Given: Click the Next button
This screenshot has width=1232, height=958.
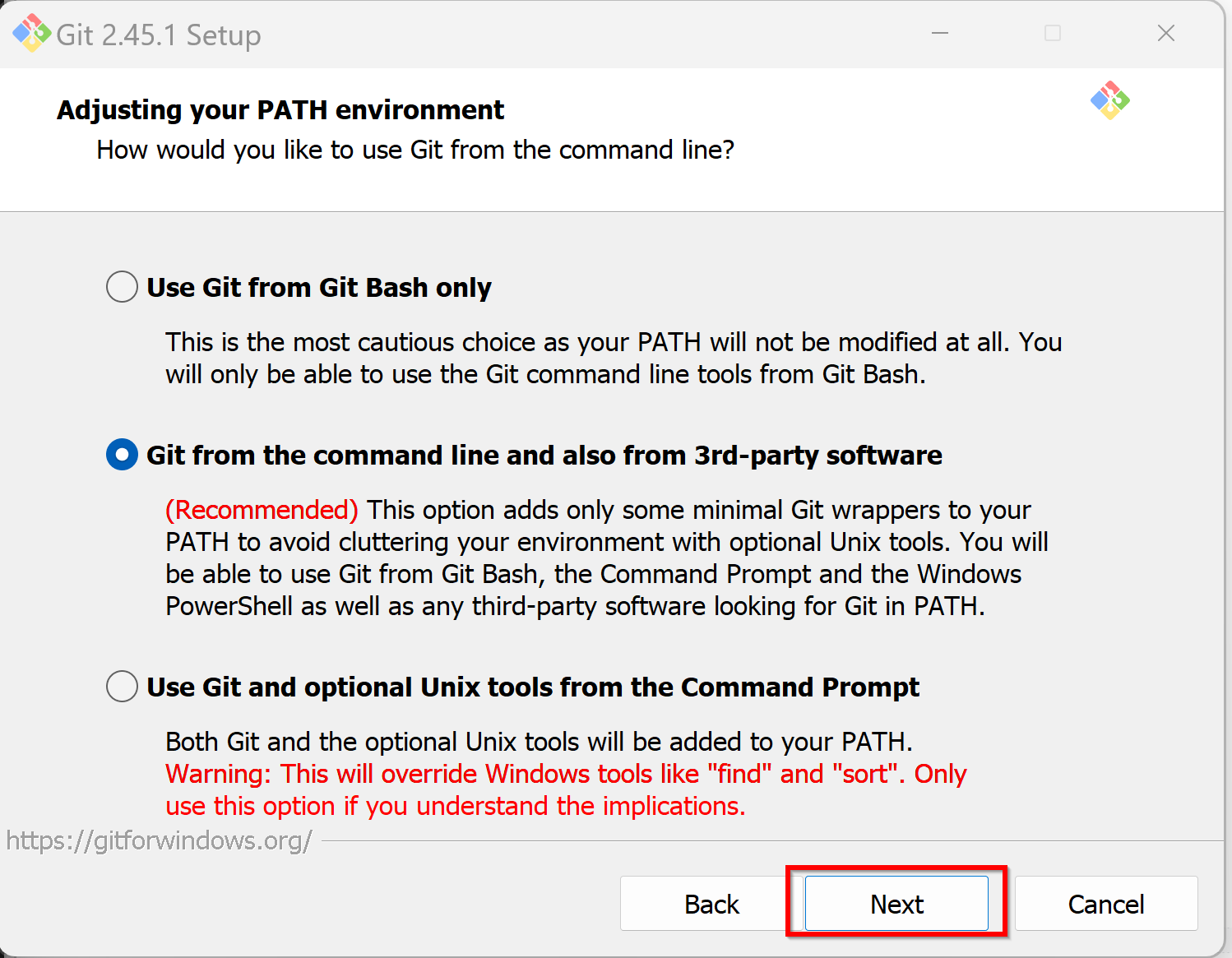Looking at the screenshot, I should point(896,904).
